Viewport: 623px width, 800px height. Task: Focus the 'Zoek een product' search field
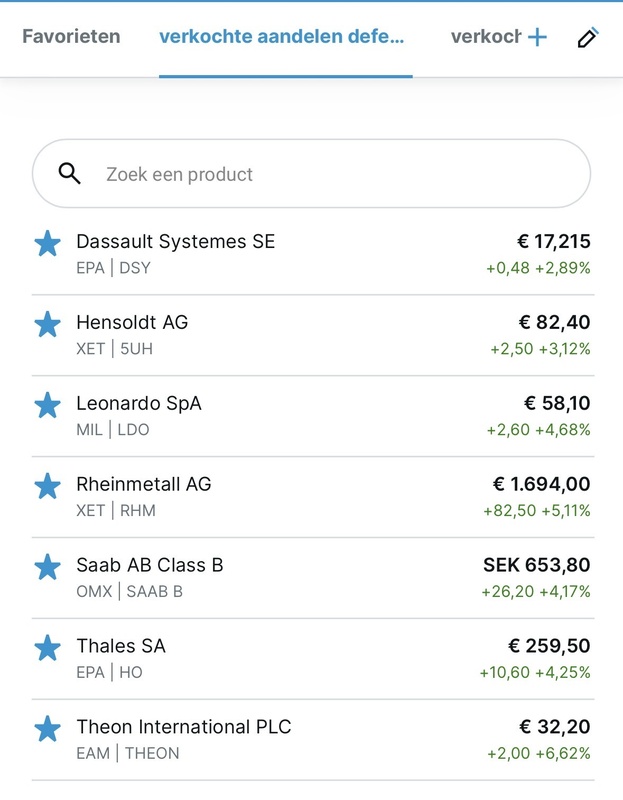click(330, 174)
